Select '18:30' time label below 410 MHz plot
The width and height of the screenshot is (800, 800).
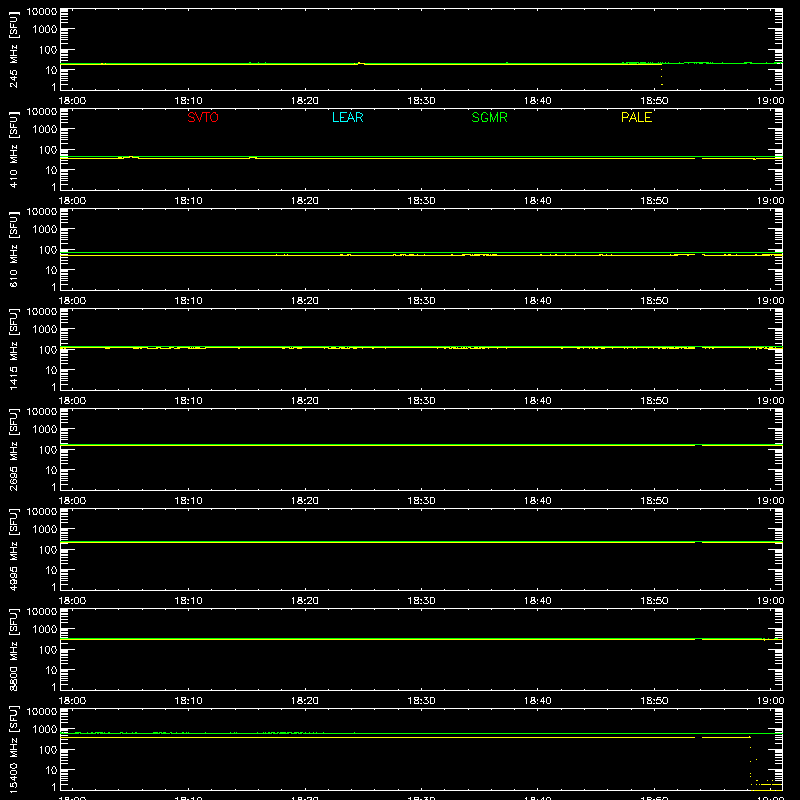click(421, 201)
